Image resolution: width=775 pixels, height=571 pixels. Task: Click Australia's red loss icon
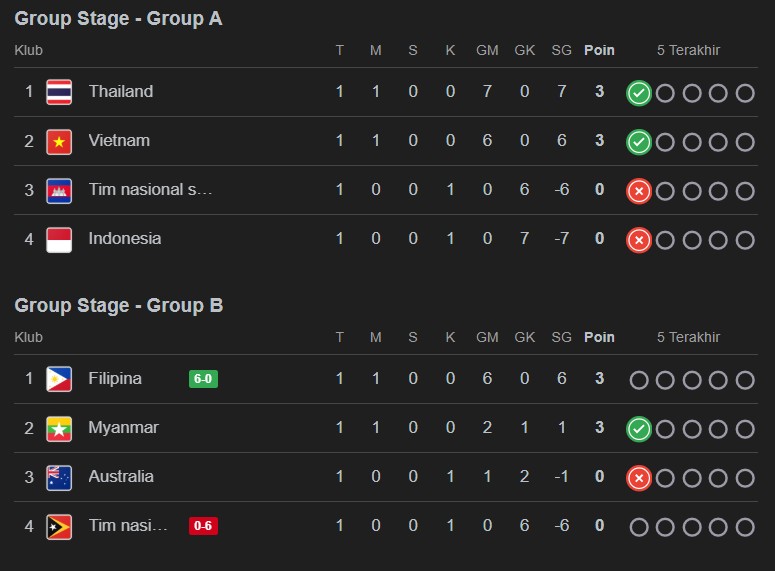[639, 478]
